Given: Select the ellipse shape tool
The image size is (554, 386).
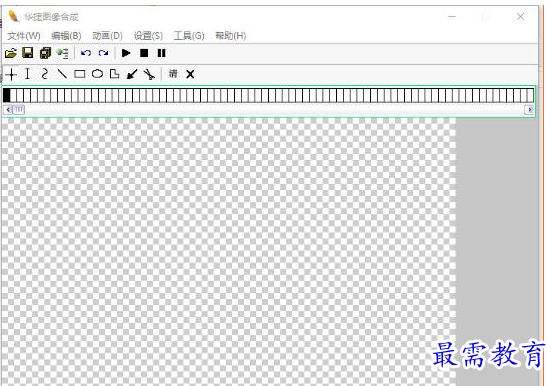Looking at the screenshot, I should pyautogui.click(x=97, y=74).
